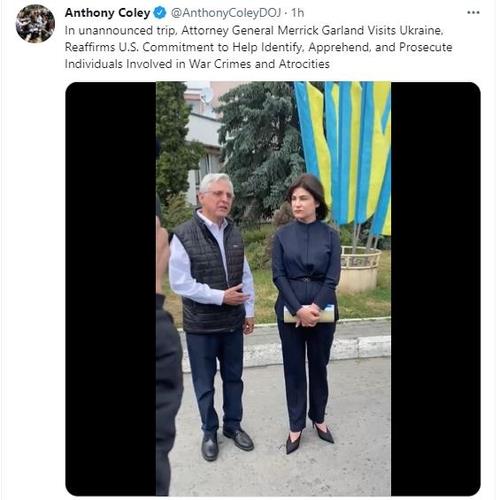Viewport: 500px width, 500px height.
Task: Click the man in black vest in video
Action: tap(213, 317)
